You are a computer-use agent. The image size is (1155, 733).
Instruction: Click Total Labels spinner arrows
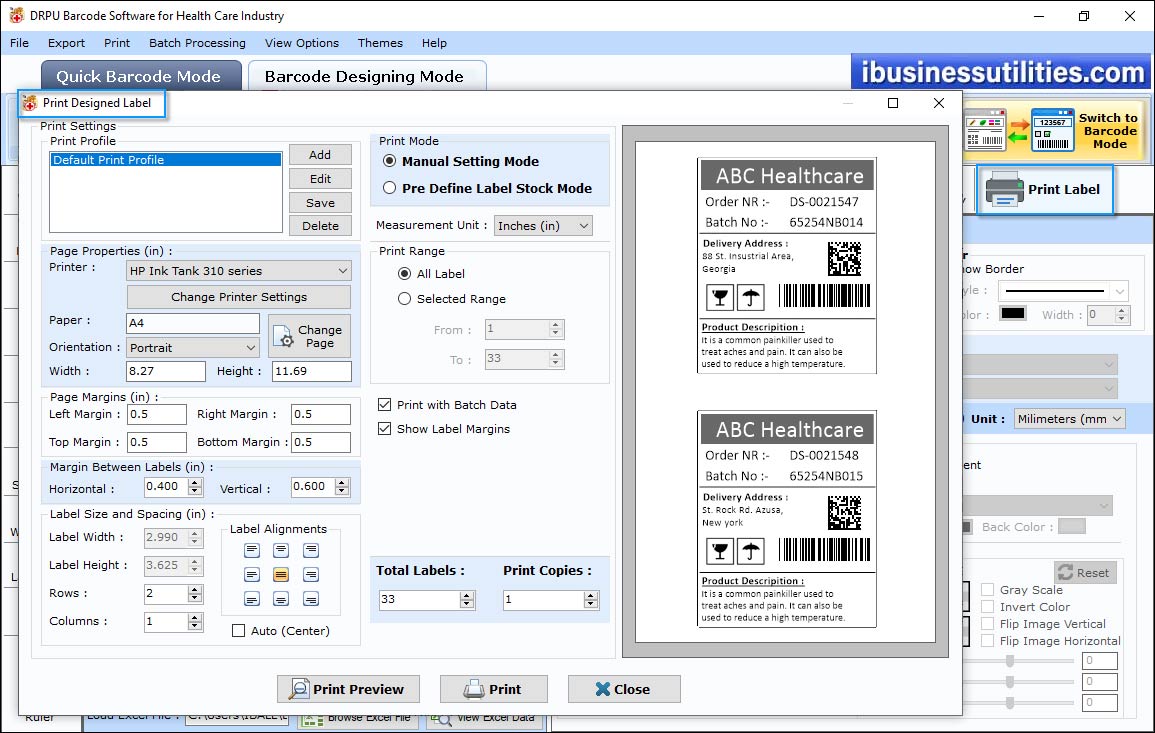tap(466, 600)
